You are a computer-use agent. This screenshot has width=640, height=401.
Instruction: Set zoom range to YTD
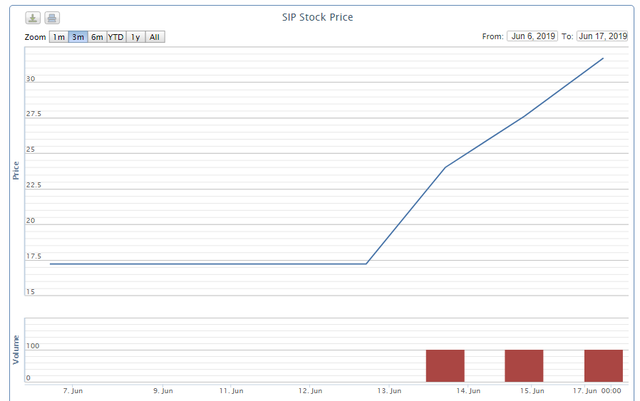click(116, 37)
